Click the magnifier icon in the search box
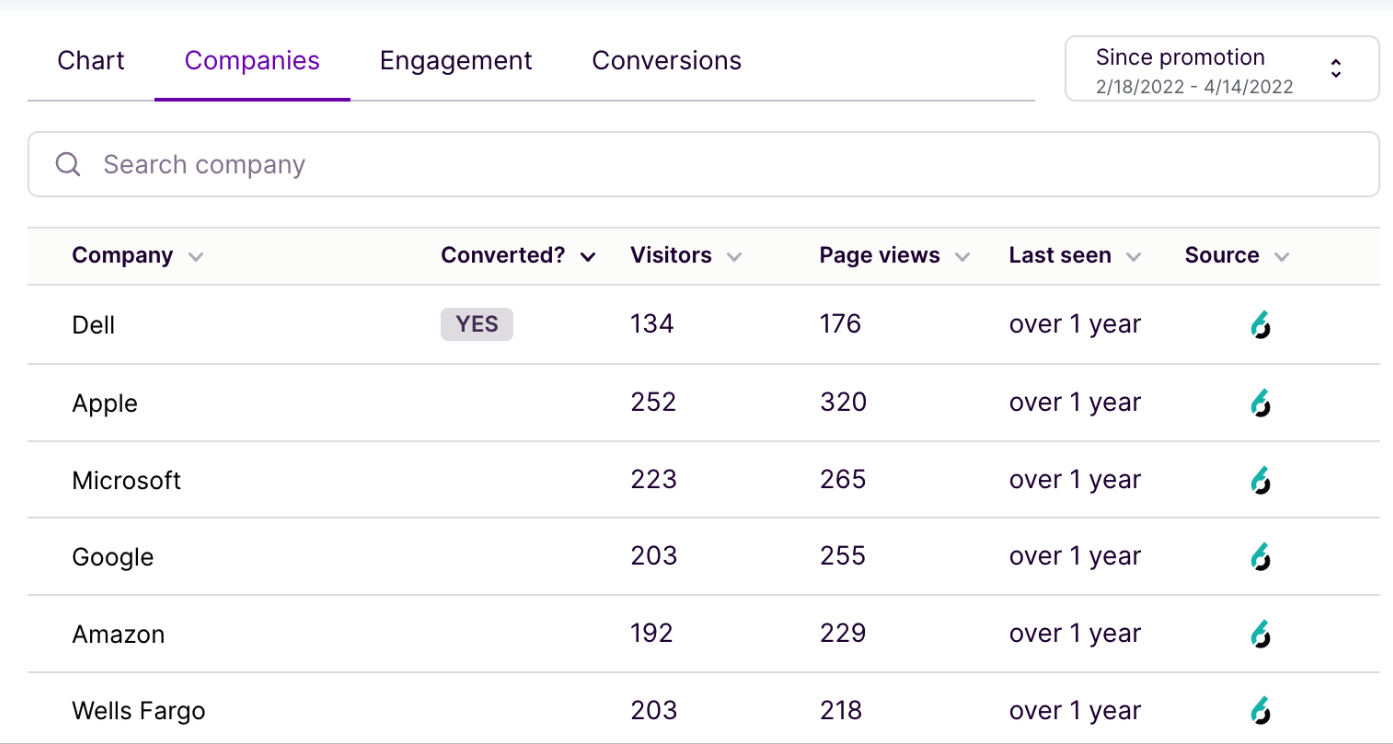The image size is (1393, 744). 68,164
